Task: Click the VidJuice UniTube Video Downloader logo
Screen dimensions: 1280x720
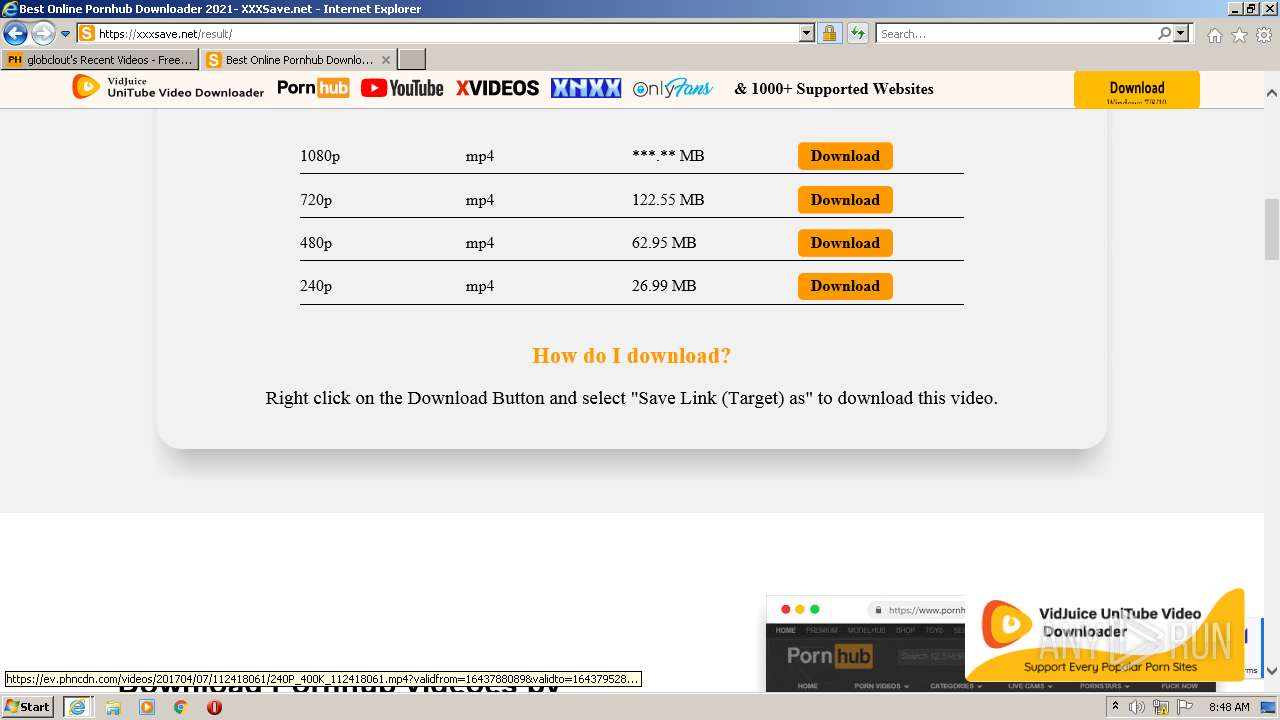Action: tap(168, 87)
